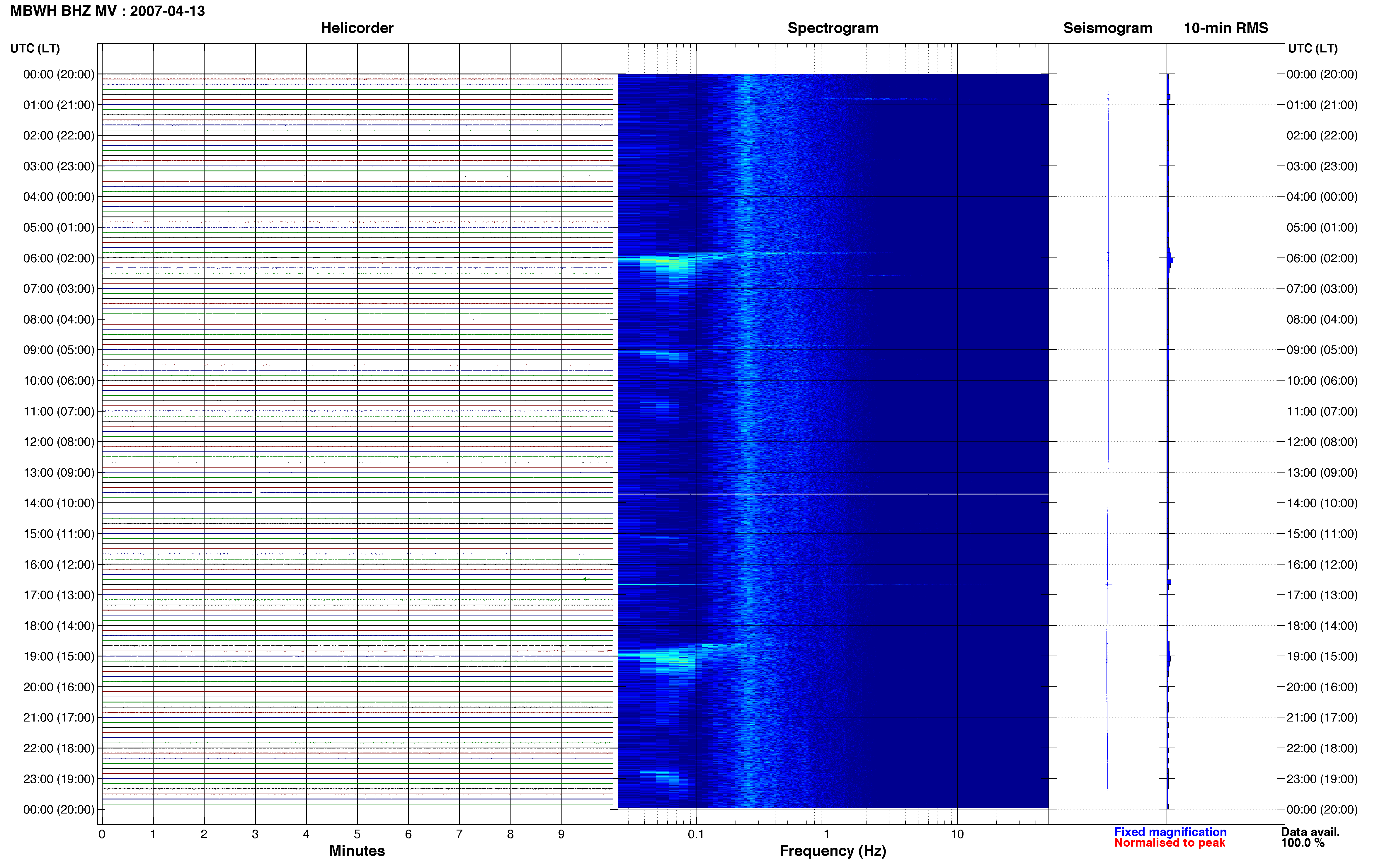Viewport: 1389px width, 868px height.
Task: Click the 10 tick label on the frequency axis
Action: 957,835
